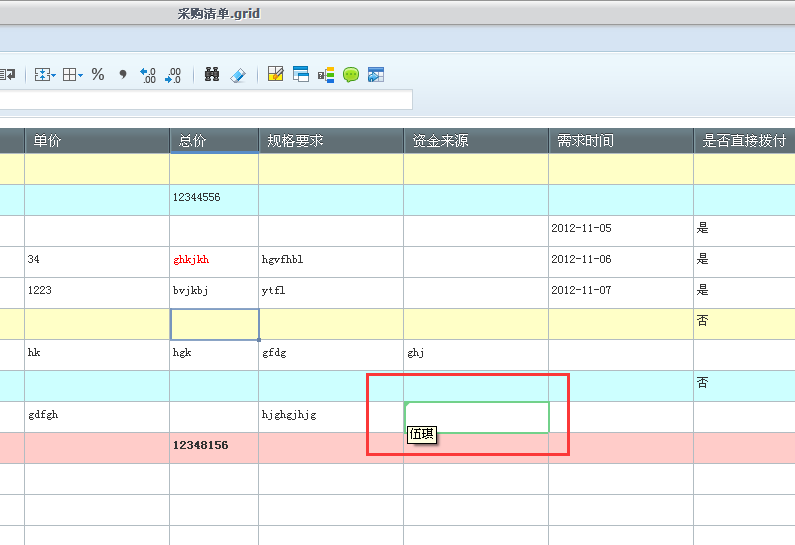The height and width of the screenshot is (545, 795).
Task: Click 是 in the 2012-11-07 row
Action: (x=702, y=290)
